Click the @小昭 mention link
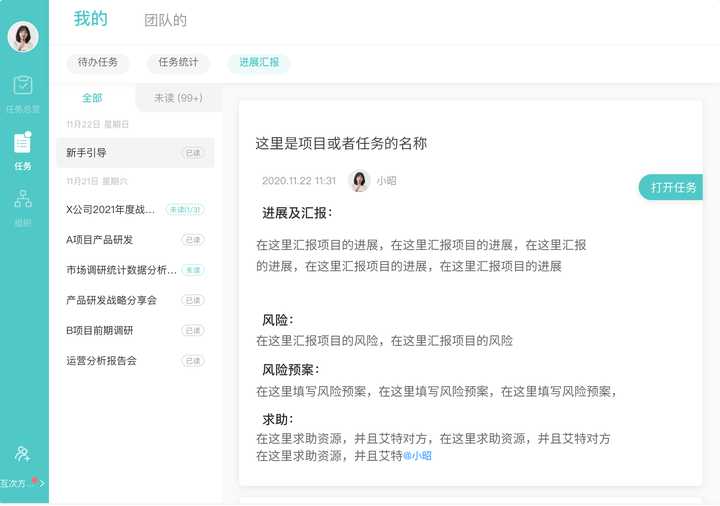 pos(417,456)
